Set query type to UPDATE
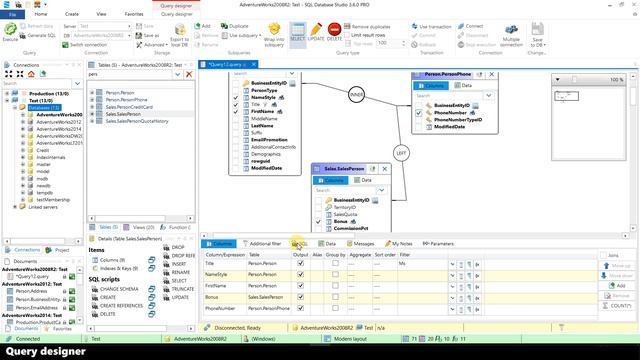 316,32
